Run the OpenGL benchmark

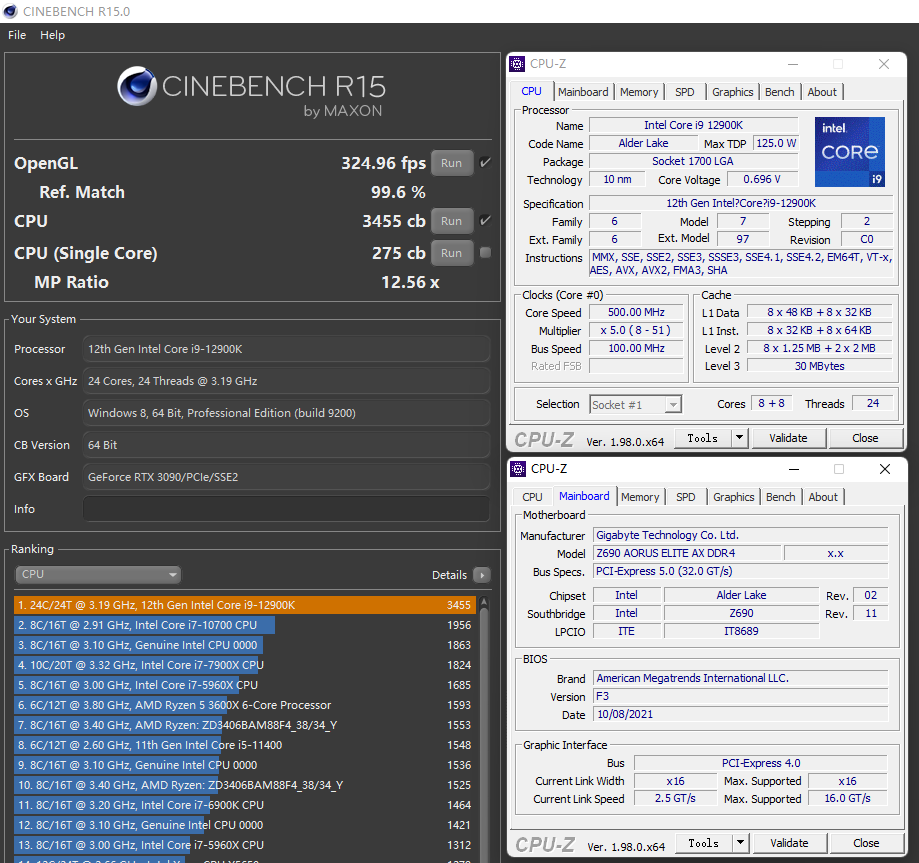pyautogui.click(x=451, y=163)
